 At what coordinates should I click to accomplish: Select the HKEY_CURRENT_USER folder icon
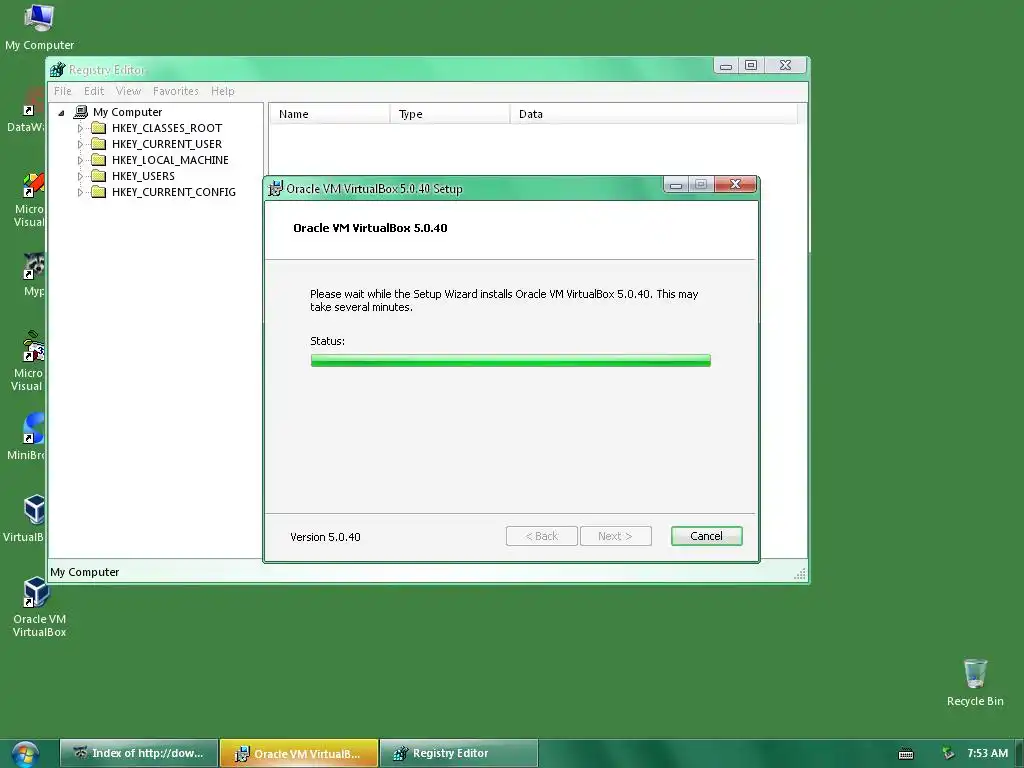pos(99,144)
